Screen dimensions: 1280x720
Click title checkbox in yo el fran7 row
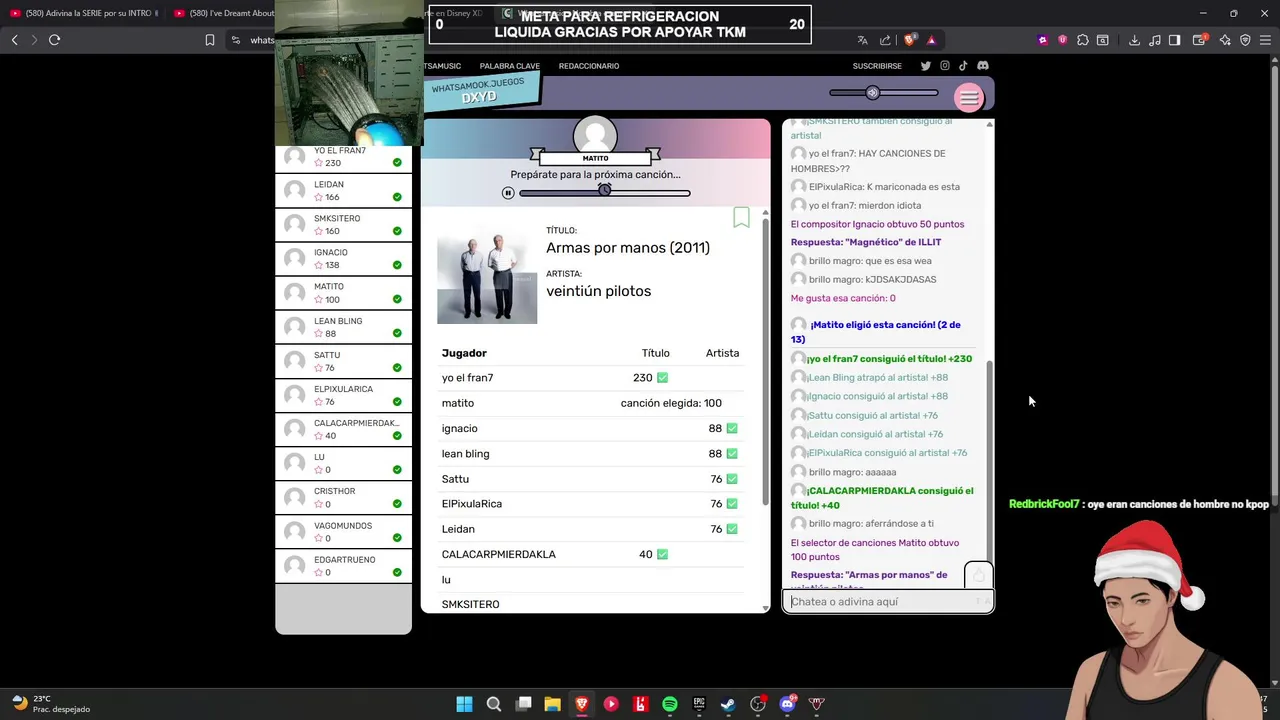tap(662, 378)
